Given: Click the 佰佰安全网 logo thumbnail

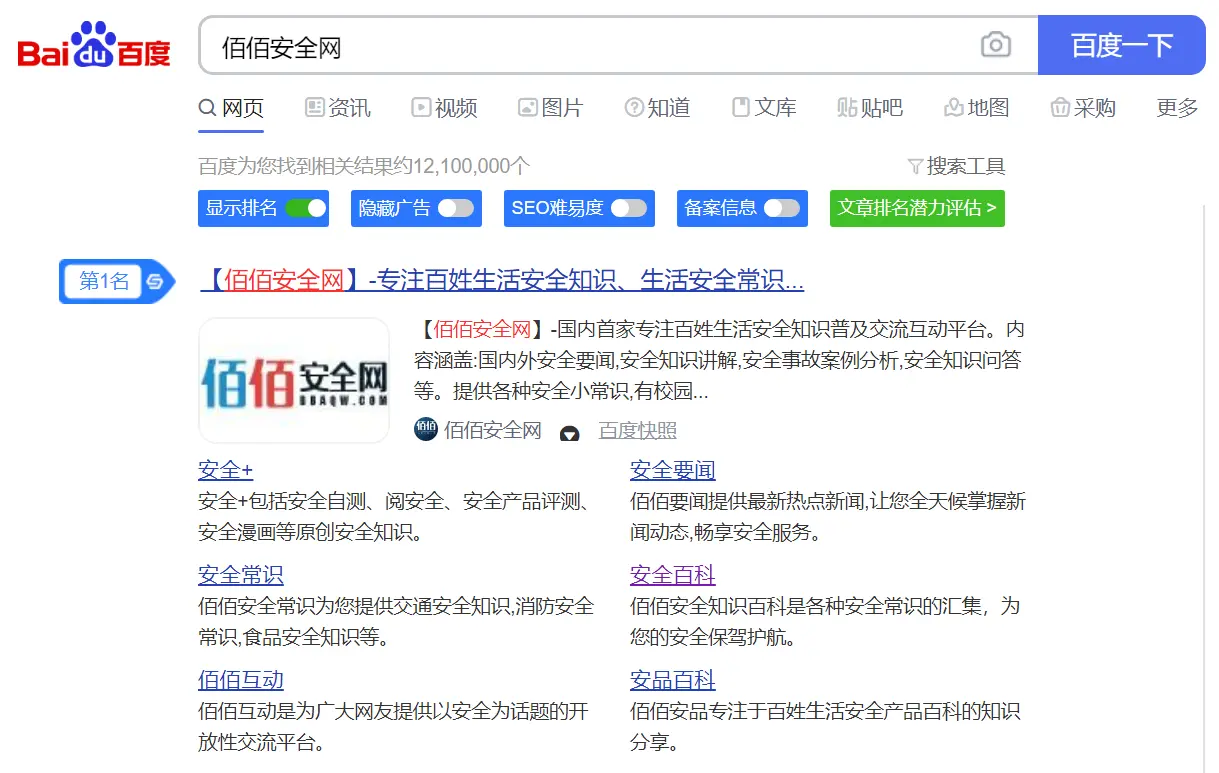Looking at the screenshot, I should pyautogui.click(x=294, y=380).
